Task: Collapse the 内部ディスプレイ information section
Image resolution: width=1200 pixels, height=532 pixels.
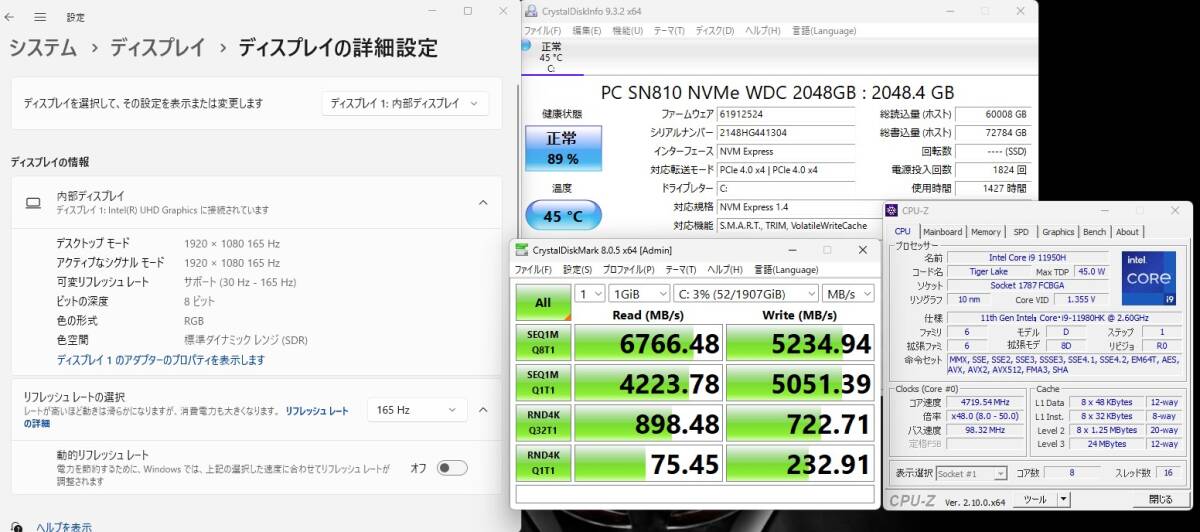Action: [x=483, y=203]
